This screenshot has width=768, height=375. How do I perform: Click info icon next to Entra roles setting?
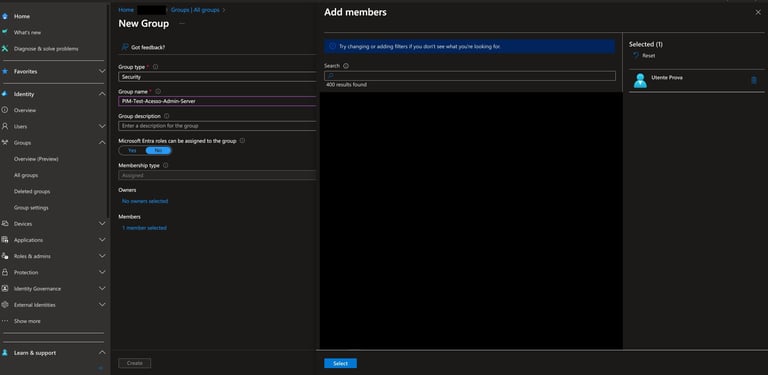pyautogui.click(x=242, y=141)
